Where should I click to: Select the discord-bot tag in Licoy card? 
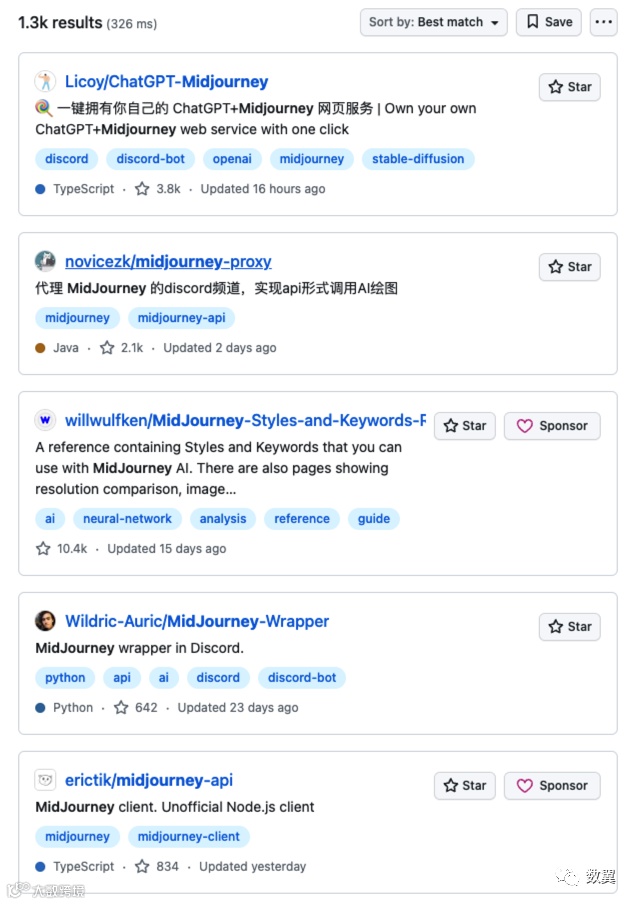(x=150, y=159)
